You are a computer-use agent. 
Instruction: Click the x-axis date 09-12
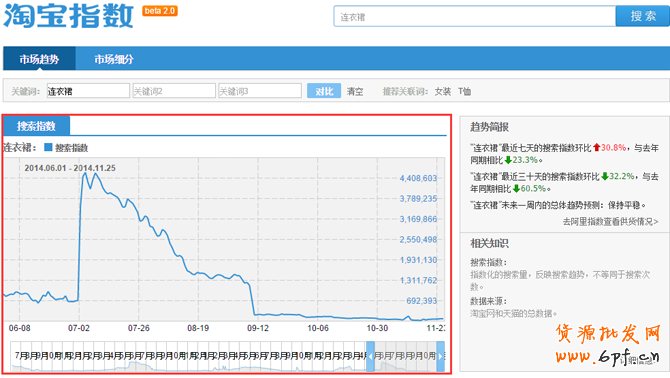(x=258, y=328)
